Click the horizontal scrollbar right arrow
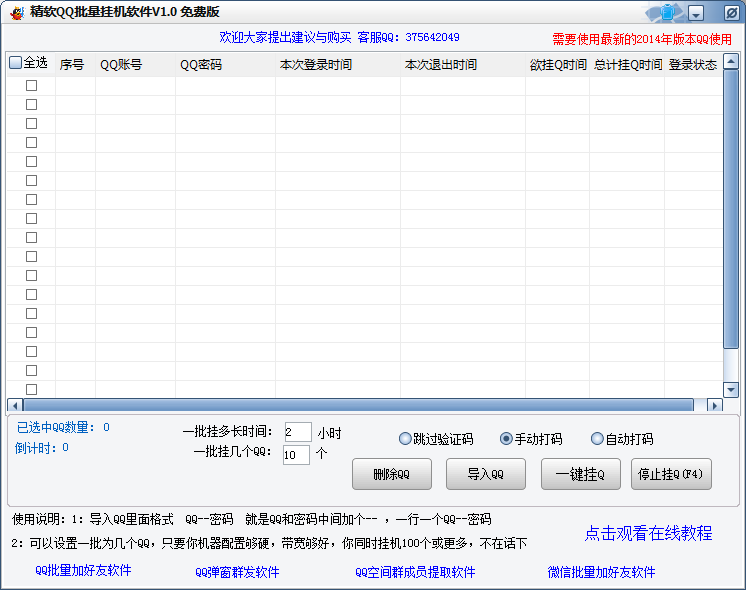Viewport: 746px width, 590px height. point(714,405)
